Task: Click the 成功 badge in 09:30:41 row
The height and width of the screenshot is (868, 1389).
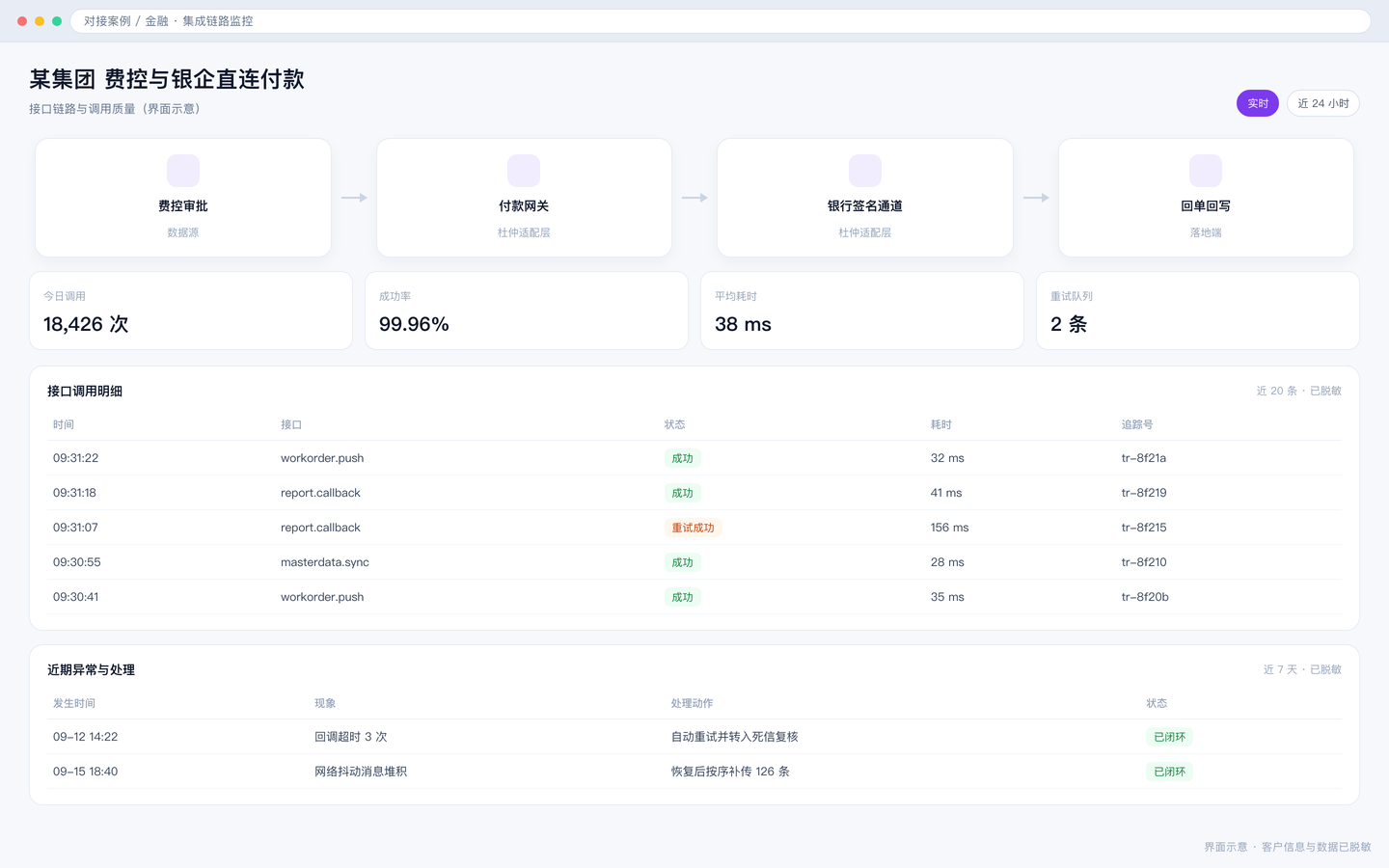Action: point(682,597)
